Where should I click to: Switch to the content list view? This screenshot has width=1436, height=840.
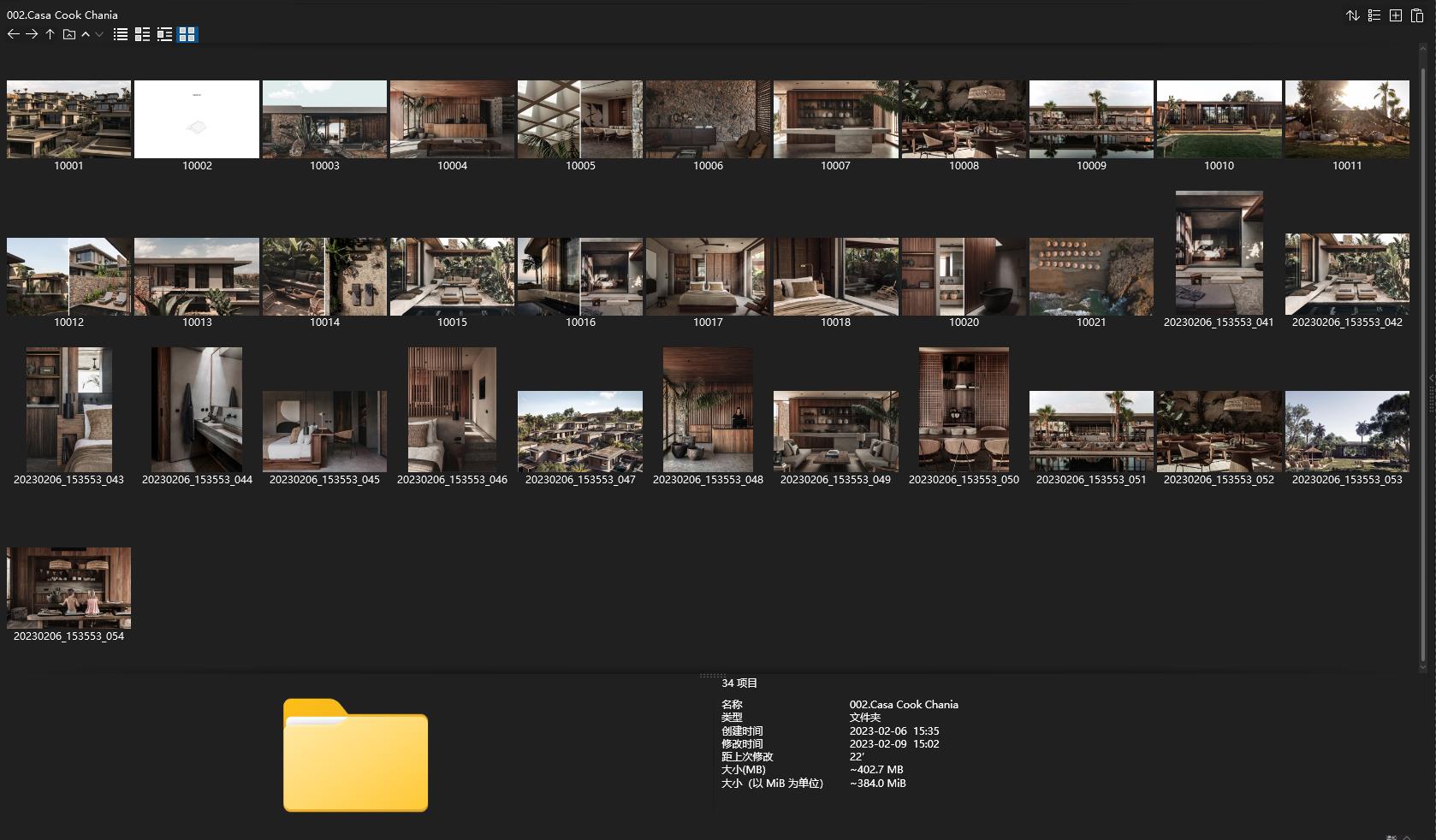tap(165, 34)
